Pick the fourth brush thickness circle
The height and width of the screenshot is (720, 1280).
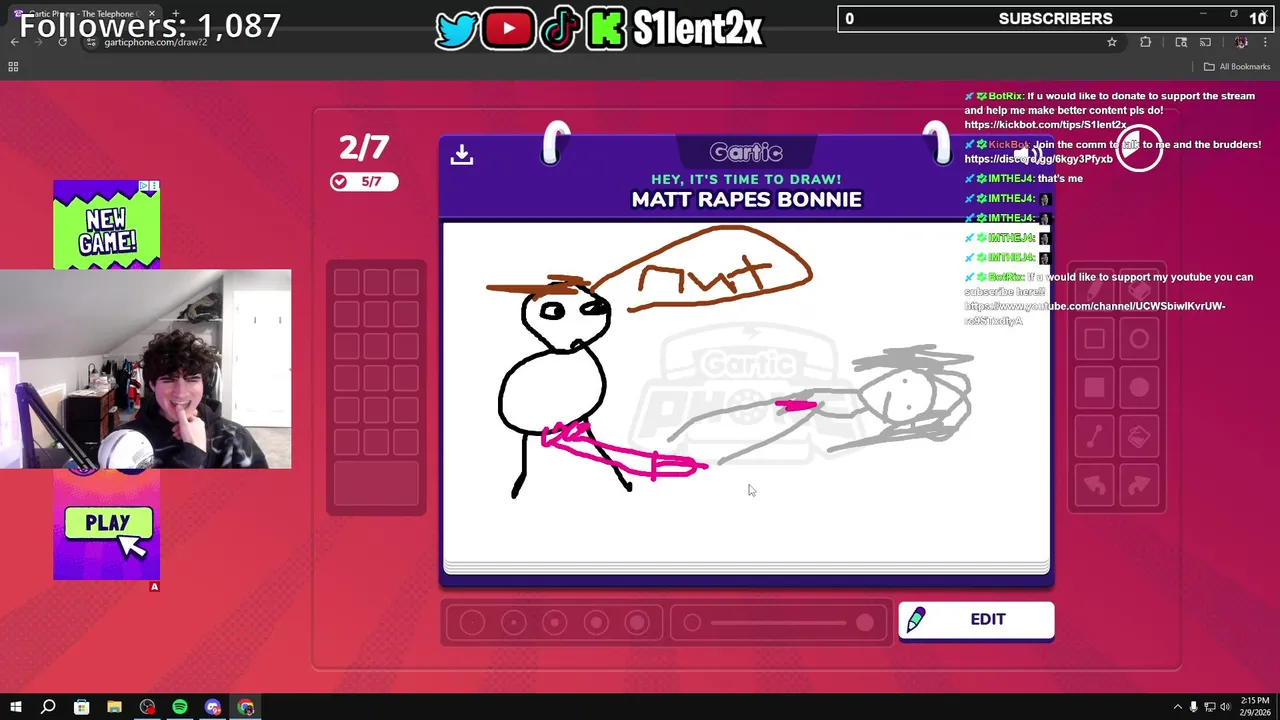pyautogui.click(x=595, y=623)
